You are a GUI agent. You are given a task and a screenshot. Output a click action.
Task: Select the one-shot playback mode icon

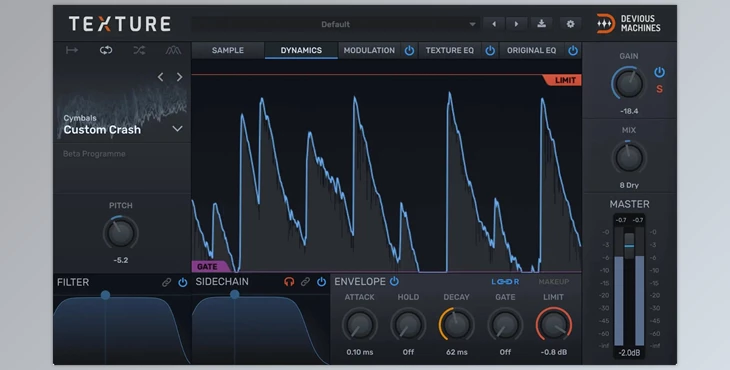coord(72,50)
